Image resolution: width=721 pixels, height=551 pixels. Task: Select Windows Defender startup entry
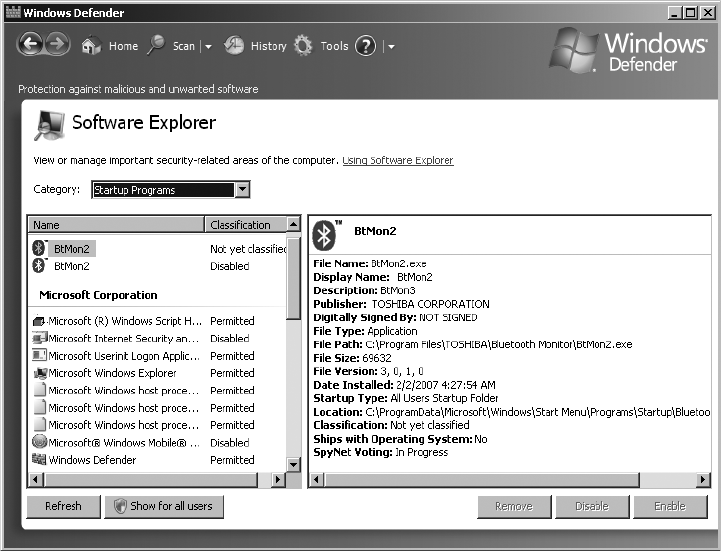[x=159, y=460]
